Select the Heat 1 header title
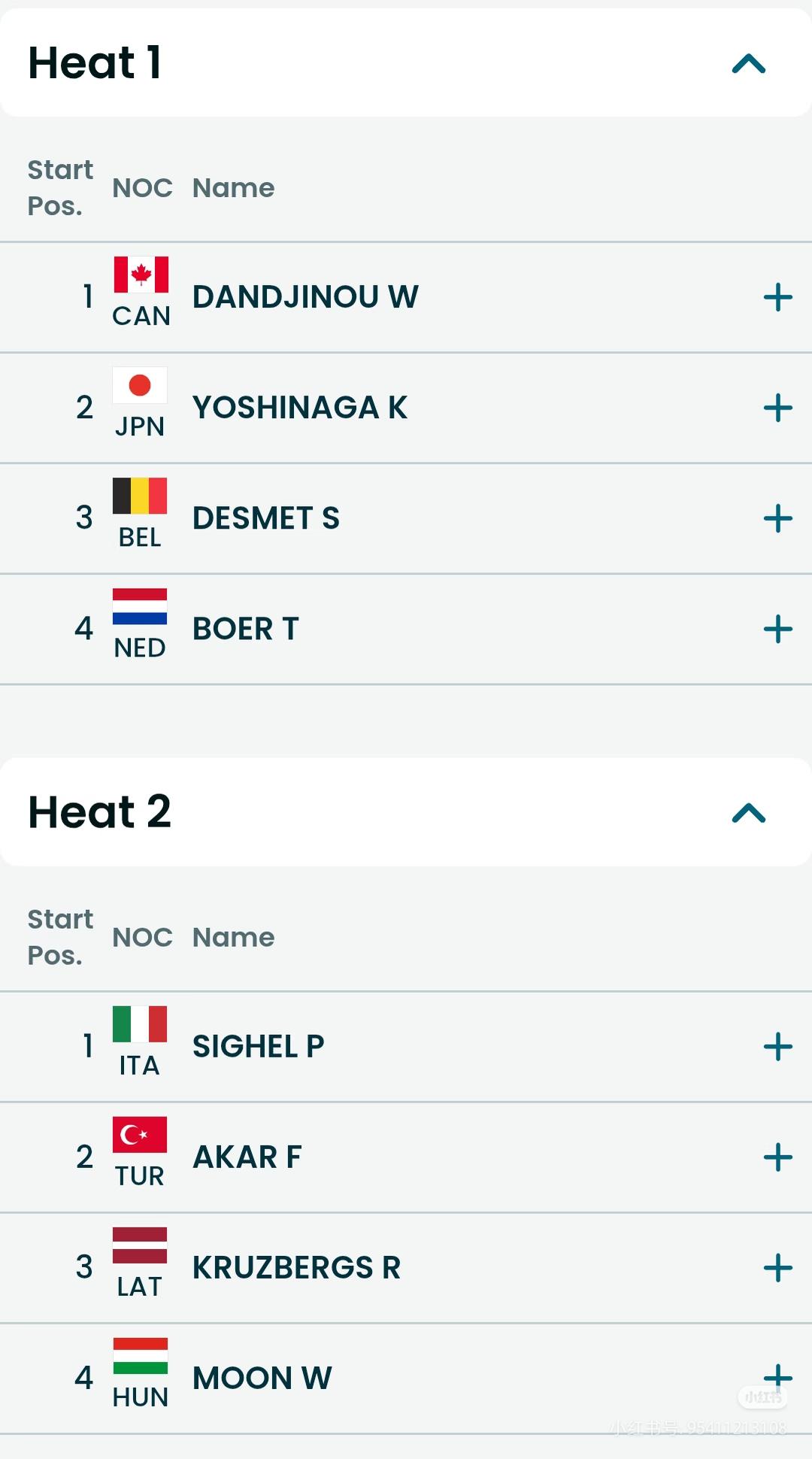Viewport: 812px width, 1459px height. tap(95, 62)
